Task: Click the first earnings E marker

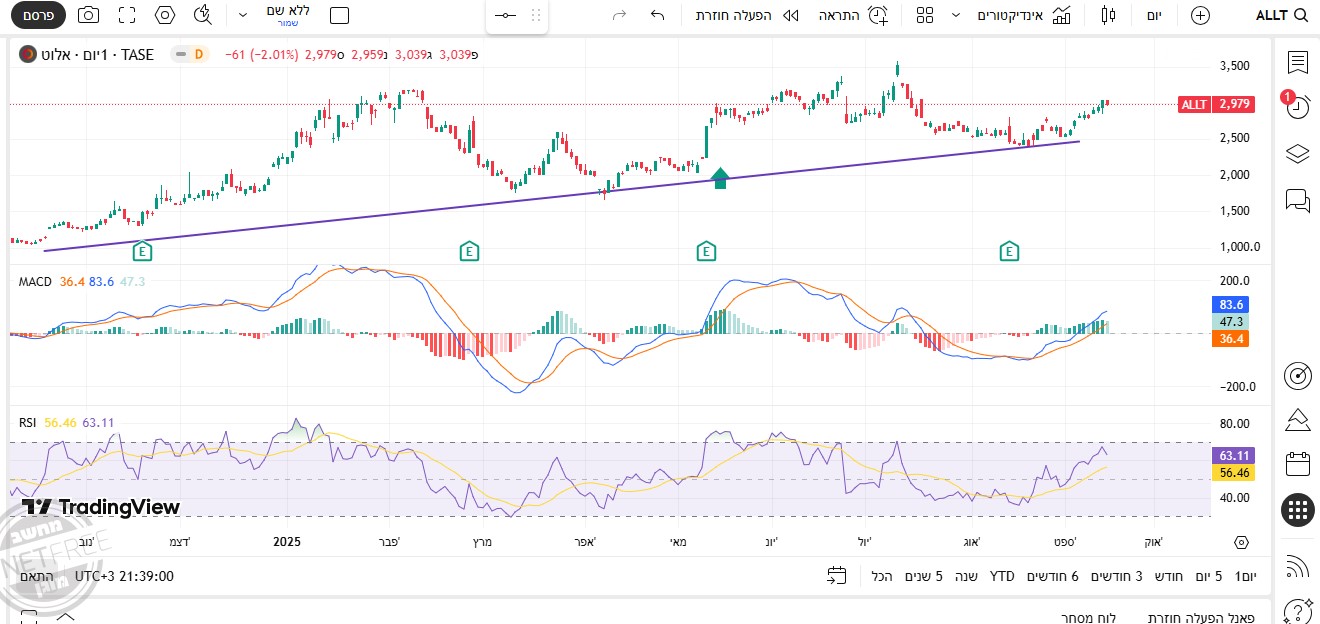Action: (x=142, y=251)
